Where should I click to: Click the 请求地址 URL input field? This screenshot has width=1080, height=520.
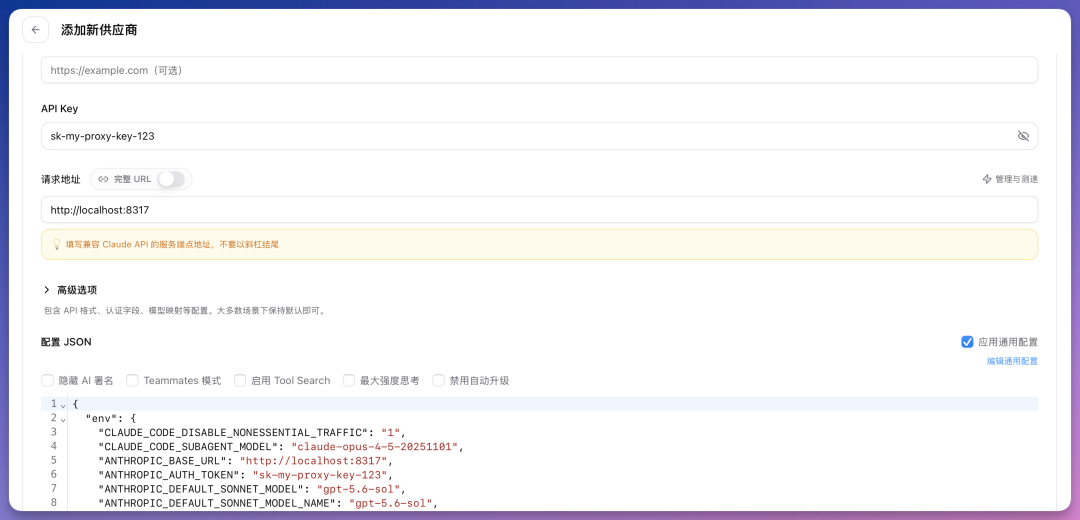tap(539, 210)
